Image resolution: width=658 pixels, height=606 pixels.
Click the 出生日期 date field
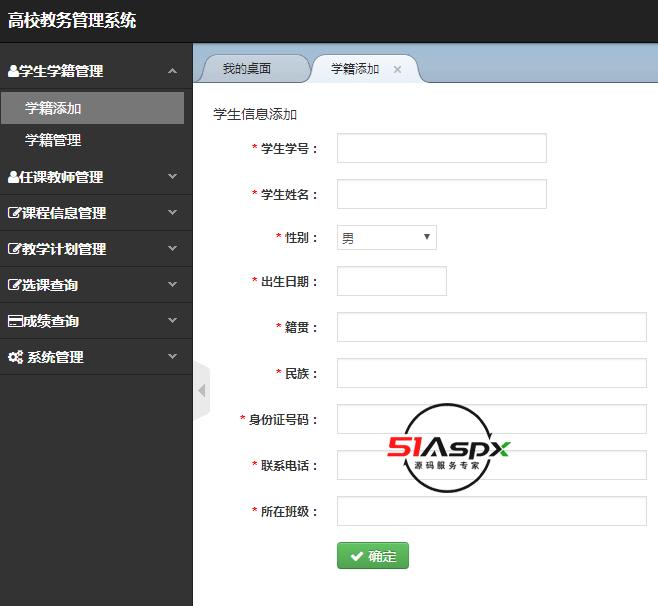392,281
